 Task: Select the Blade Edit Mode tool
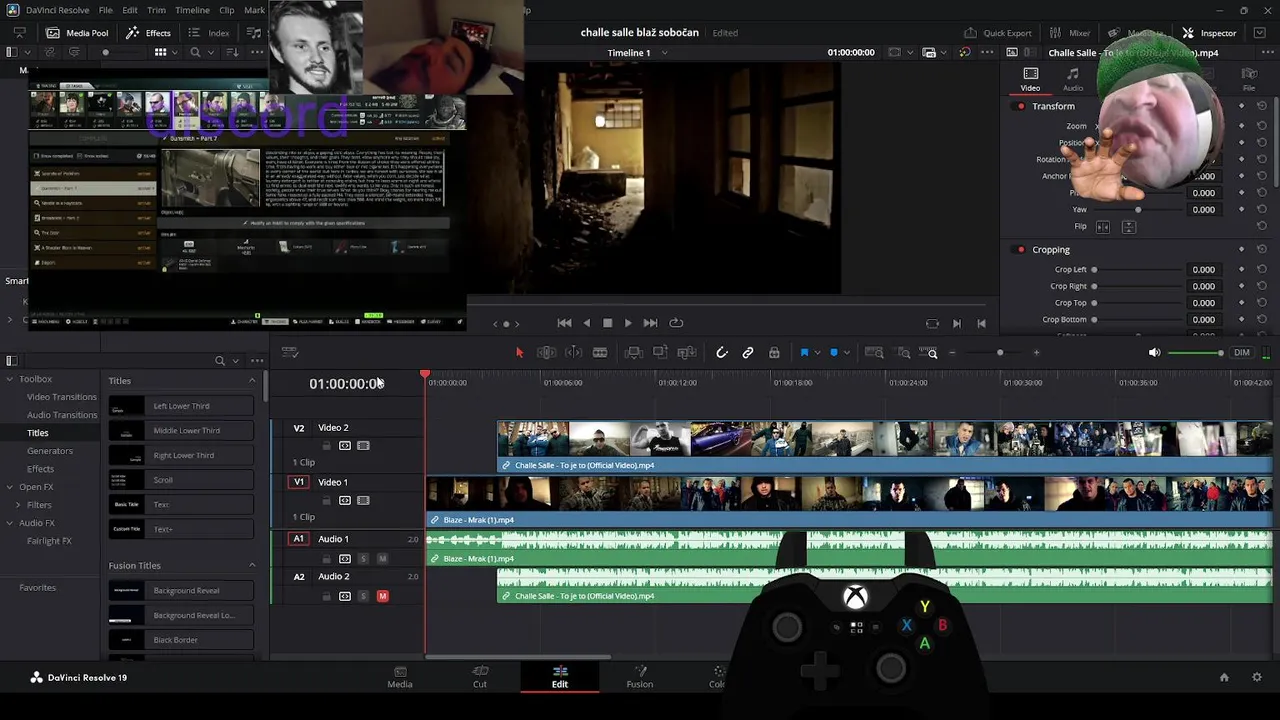(600, 353)
